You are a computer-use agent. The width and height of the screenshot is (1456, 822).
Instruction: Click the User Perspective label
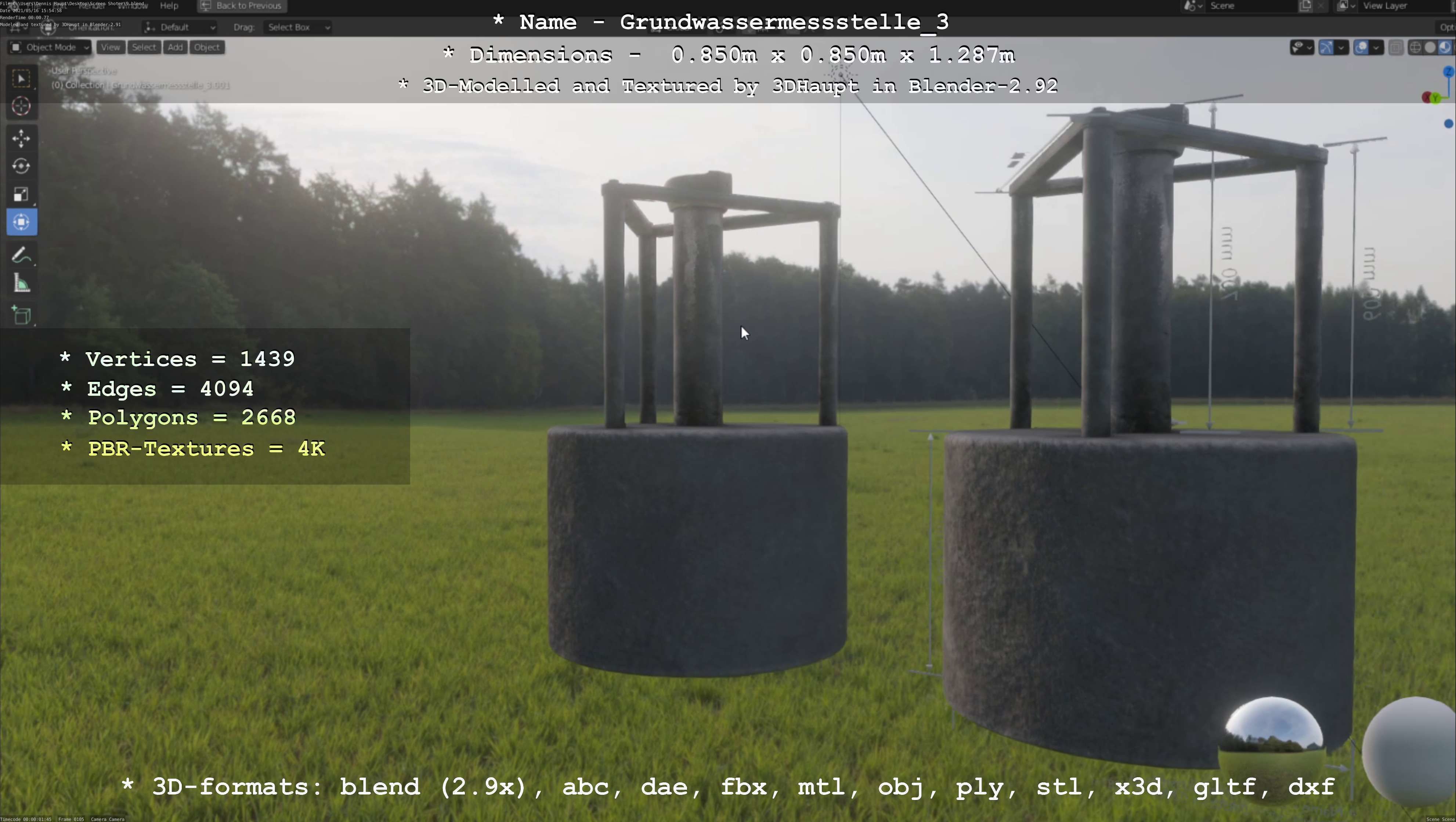(84, 70)
